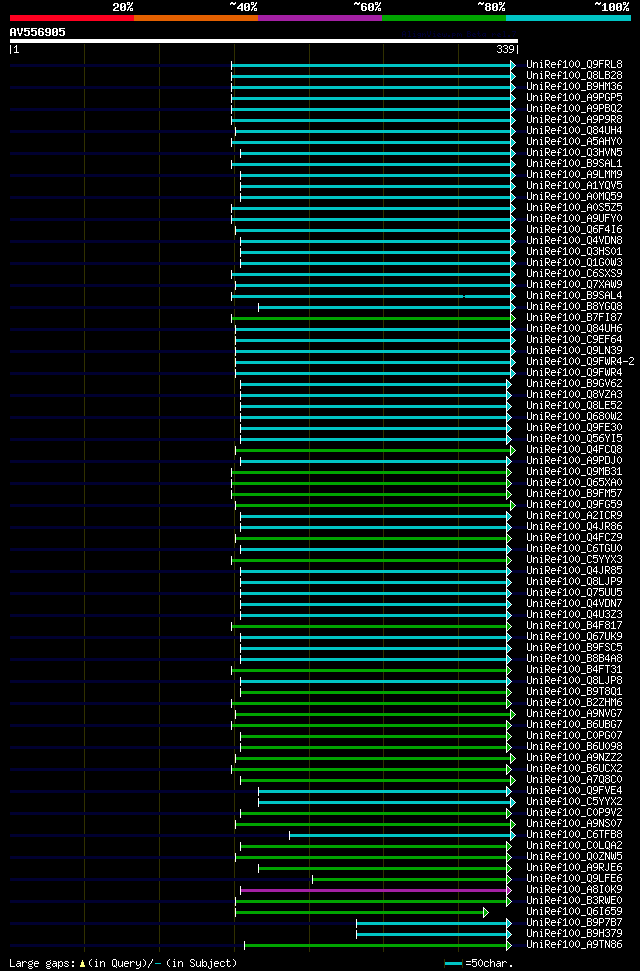Screen dimensions: 640x971
Task: Select the UniRef100_Q9FG59 hit name
Action: pyautogui.click(x=574, y=505)
